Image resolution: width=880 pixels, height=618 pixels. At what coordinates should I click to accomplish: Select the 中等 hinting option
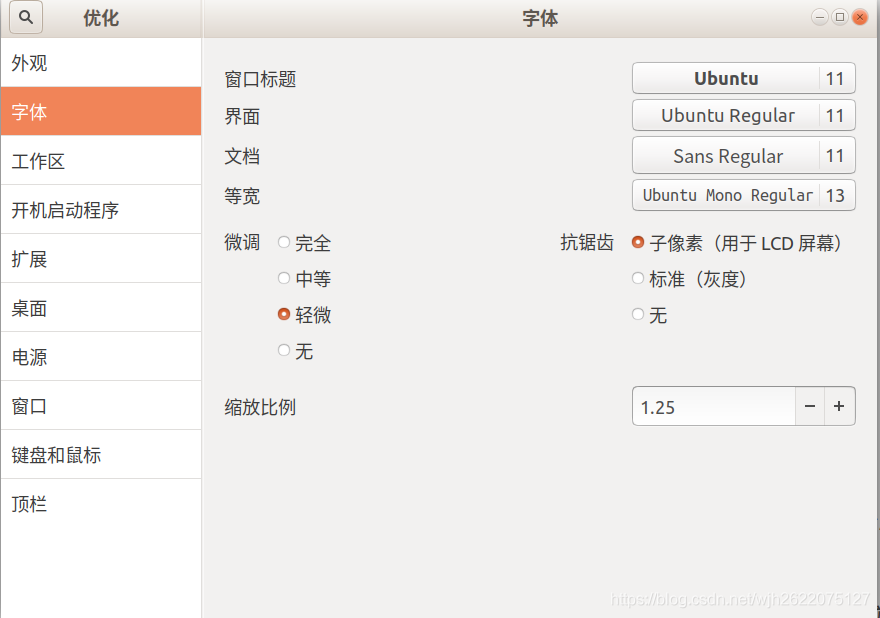285,279
